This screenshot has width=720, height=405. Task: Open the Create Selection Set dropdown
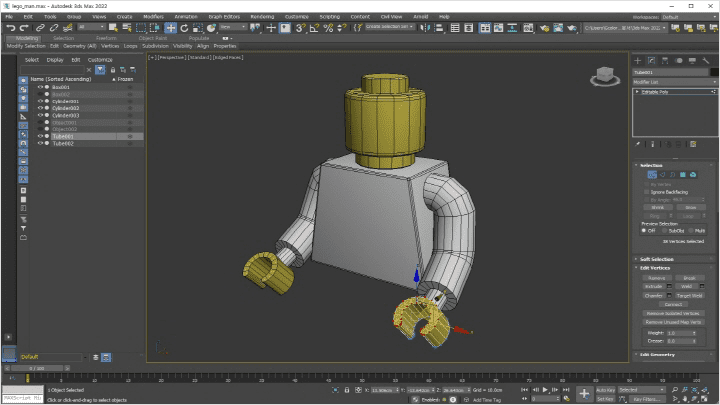[390, 27]
